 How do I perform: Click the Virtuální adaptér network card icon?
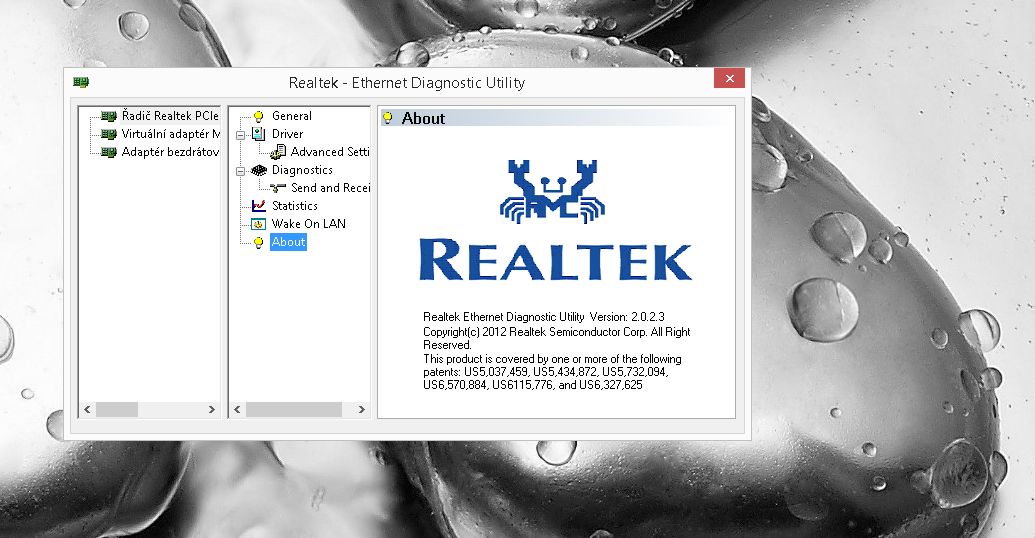[x=109, y=135]
